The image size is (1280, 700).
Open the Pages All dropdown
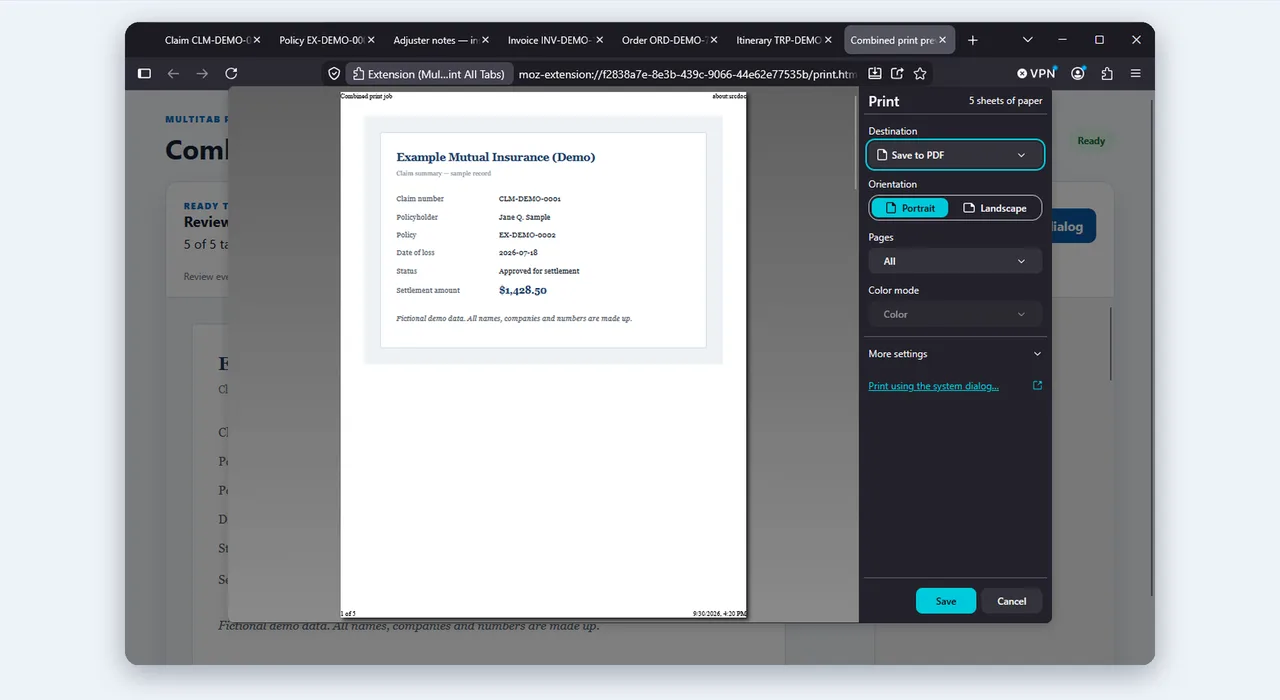(955, 261)
